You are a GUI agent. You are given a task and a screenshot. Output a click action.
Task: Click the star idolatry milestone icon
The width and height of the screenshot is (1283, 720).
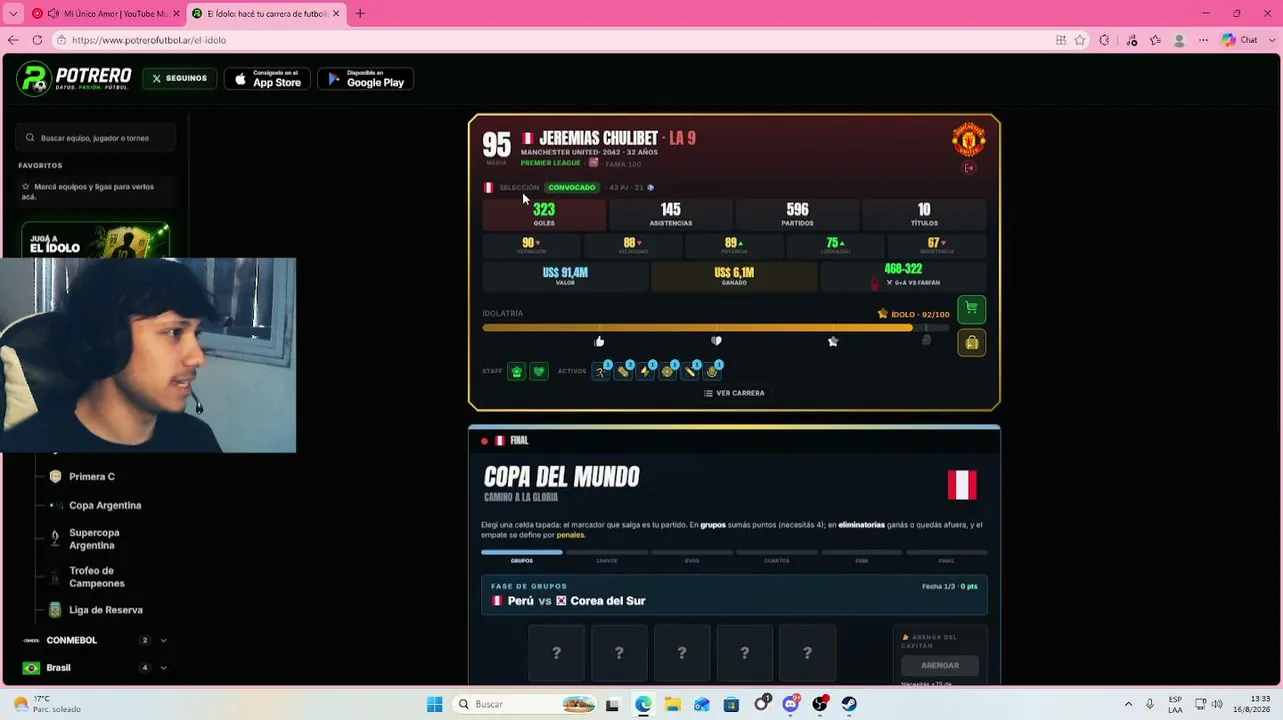pyautogui.click(x=833, y=341)
